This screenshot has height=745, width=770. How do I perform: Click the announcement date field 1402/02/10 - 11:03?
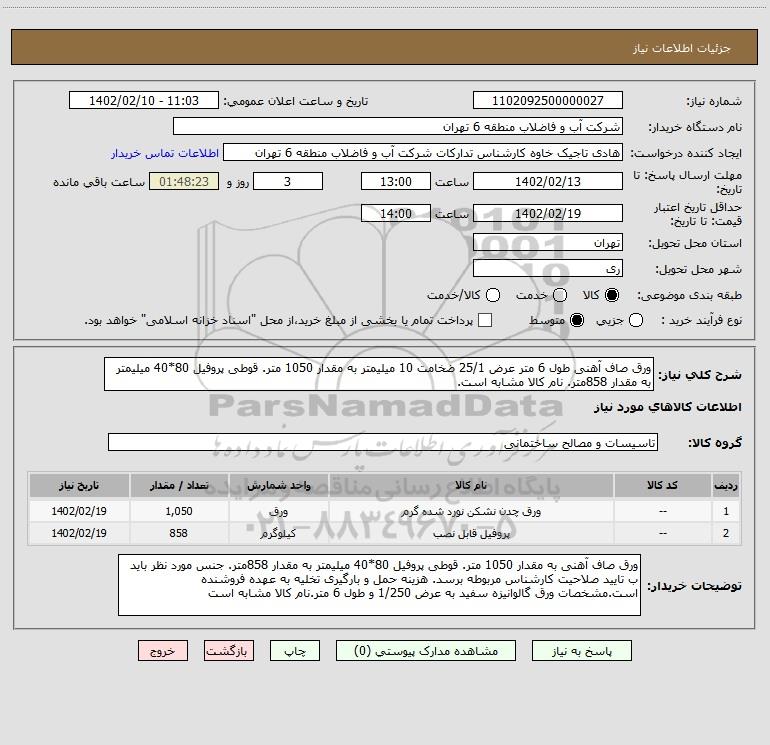(144, 101)
